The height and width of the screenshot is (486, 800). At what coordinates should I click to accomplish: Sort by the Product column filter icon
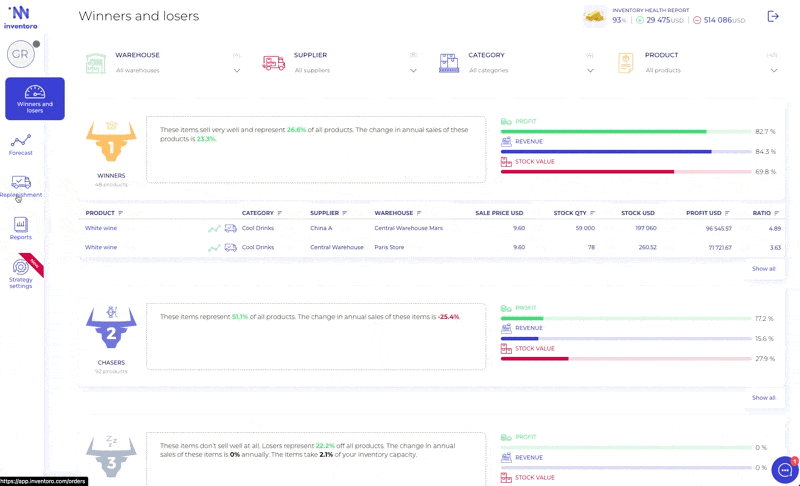tap(120, 213)
